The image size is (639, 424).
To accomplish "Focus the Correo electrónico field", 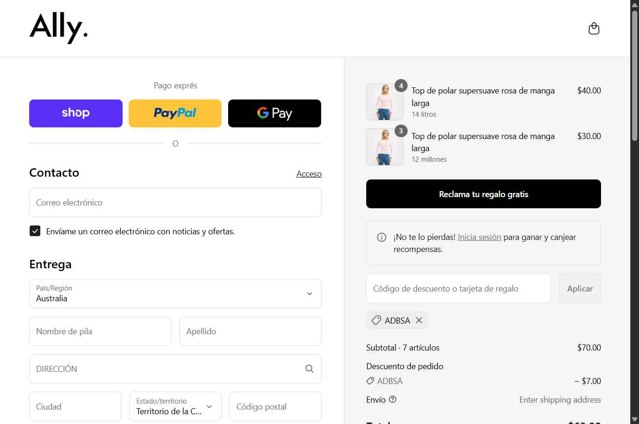I will (175, 203).
